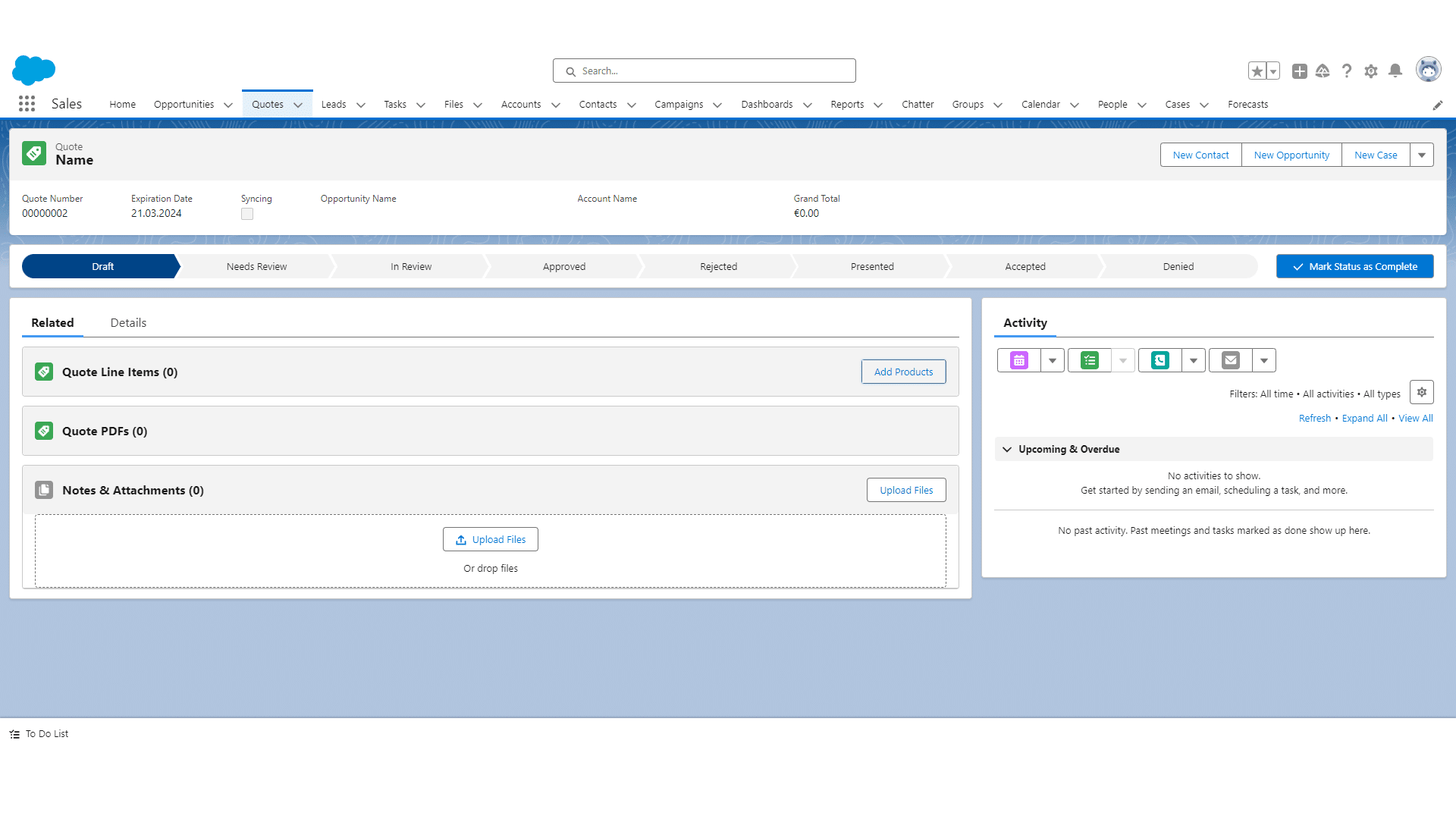Image resolution: width=1456 pixels, height=819 pixels.
Task: Click the New Task checklist icon
Action: pos(1090,360)
